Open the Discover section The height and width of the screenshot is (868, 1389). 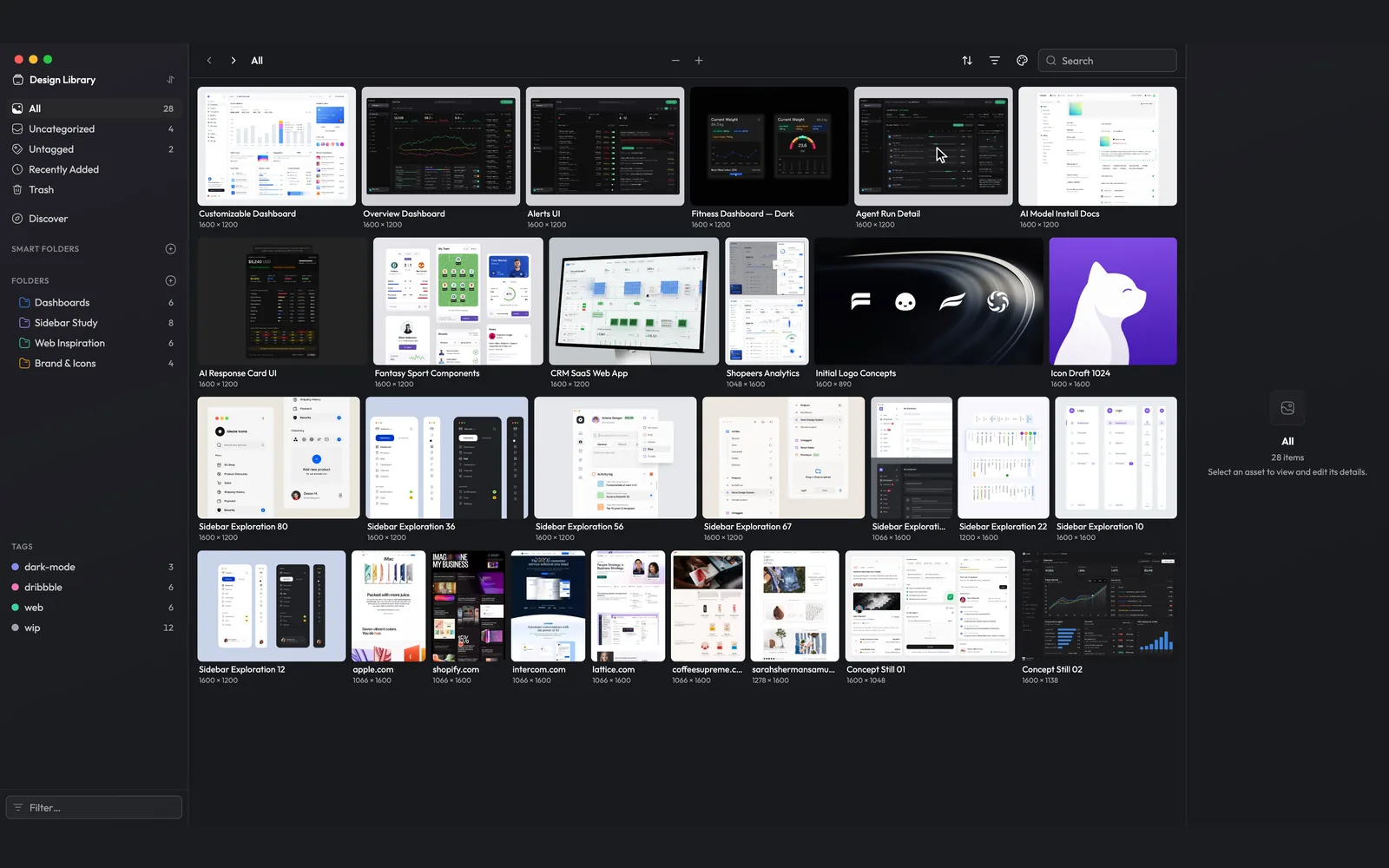click(94, 219)
